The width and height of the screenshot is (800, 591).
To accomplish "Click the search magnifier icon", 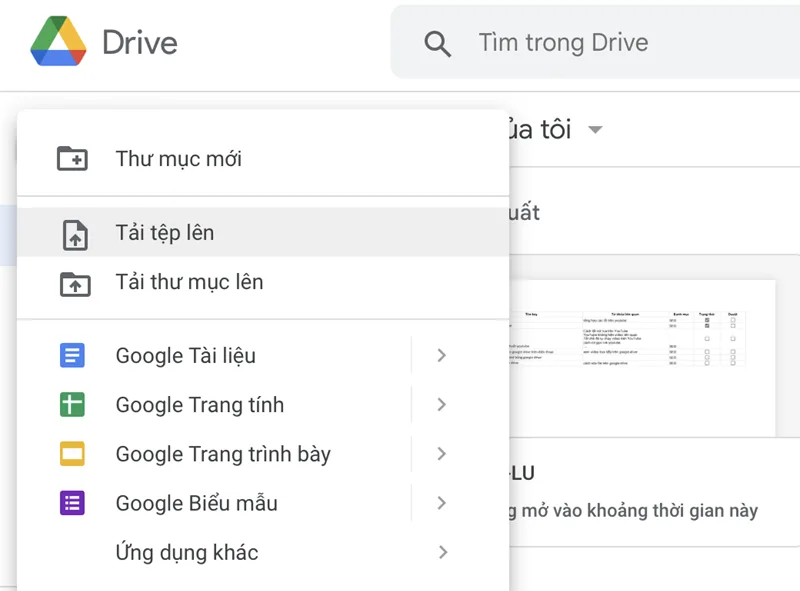I will 437,43.
